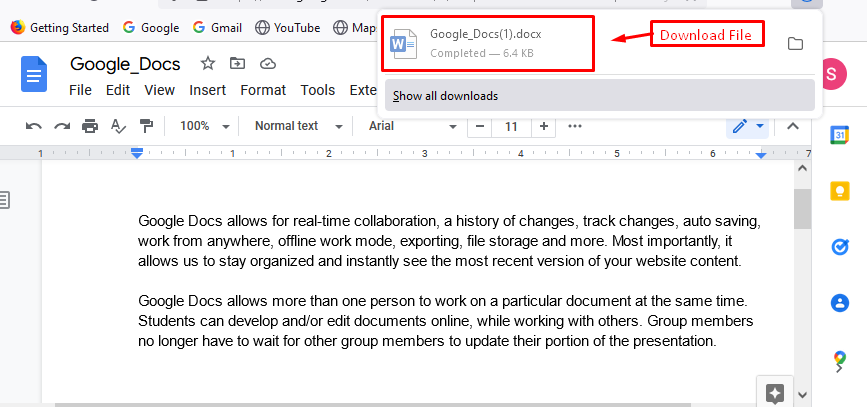
Task: Open the Google Tasks side panel
Action: [839, 247]
